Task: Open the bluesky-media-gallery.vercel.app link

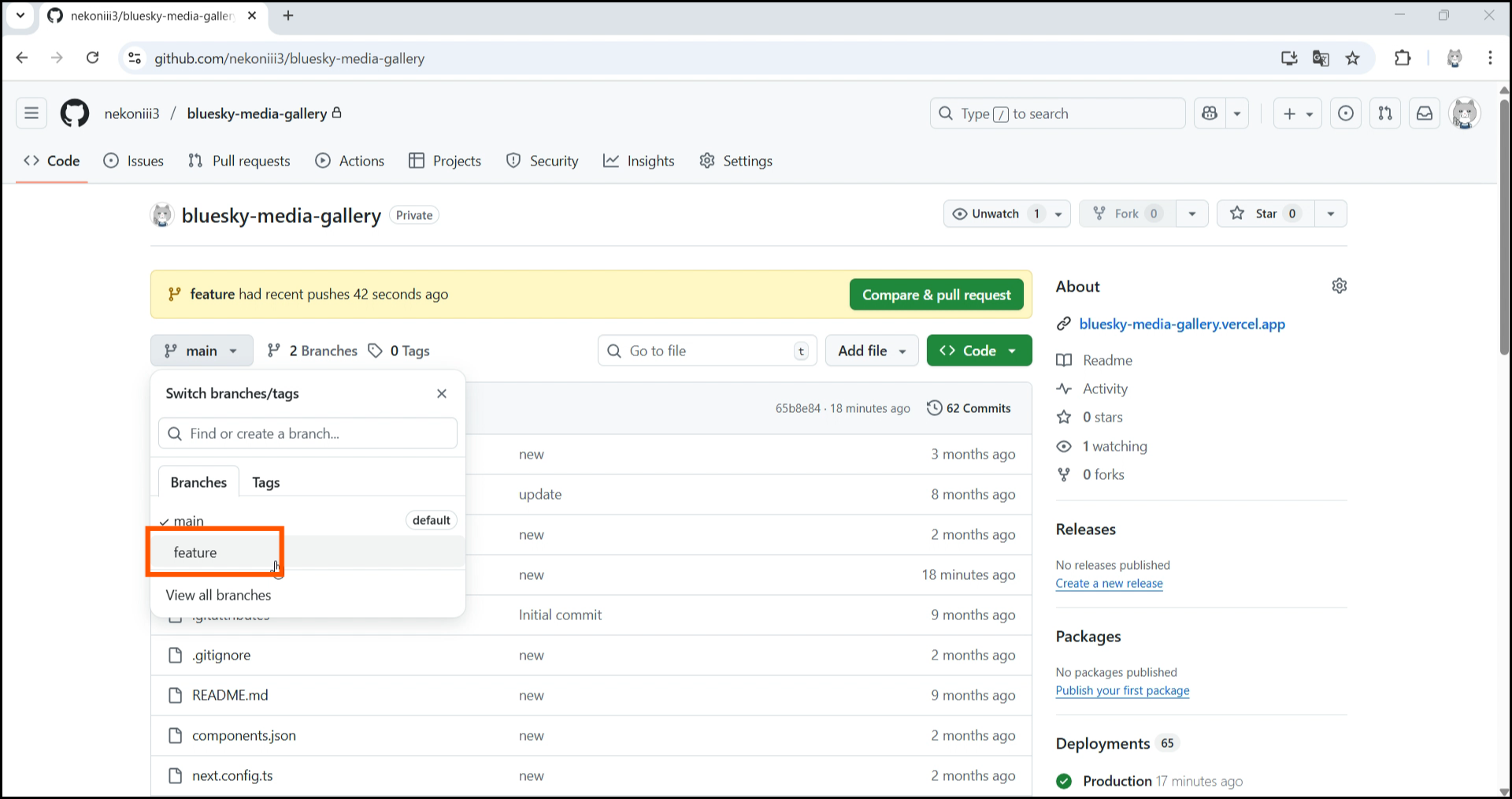Action: [x=1182, y=324]
